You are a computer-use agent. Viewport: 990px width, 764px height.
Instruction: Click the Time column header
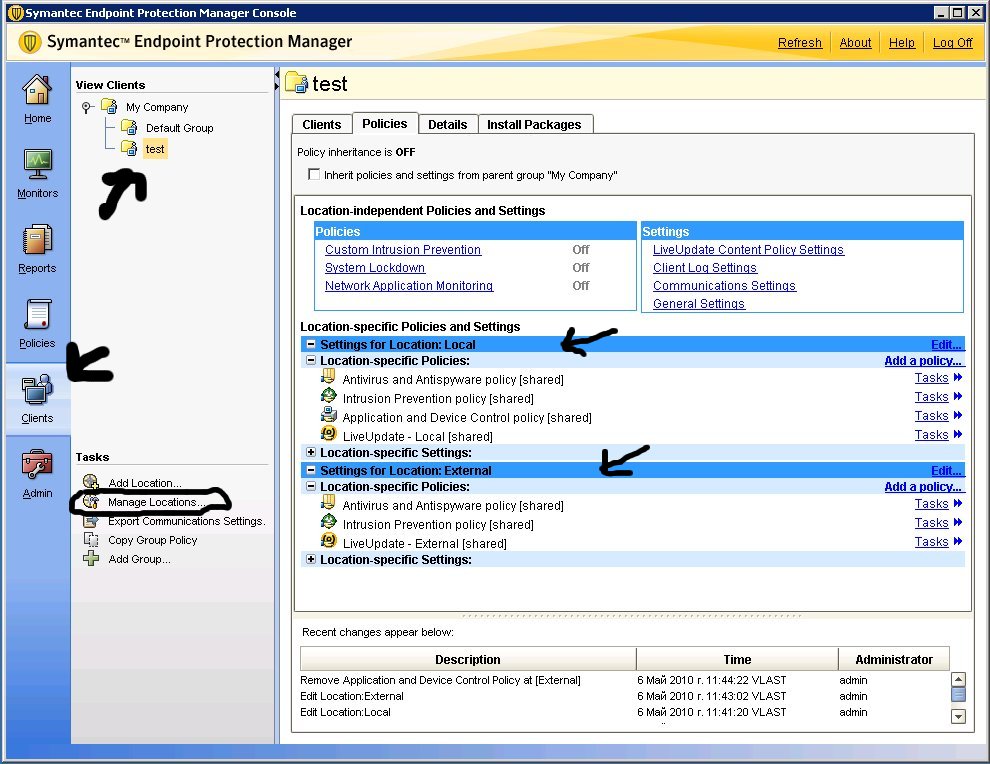click(737, 659)
